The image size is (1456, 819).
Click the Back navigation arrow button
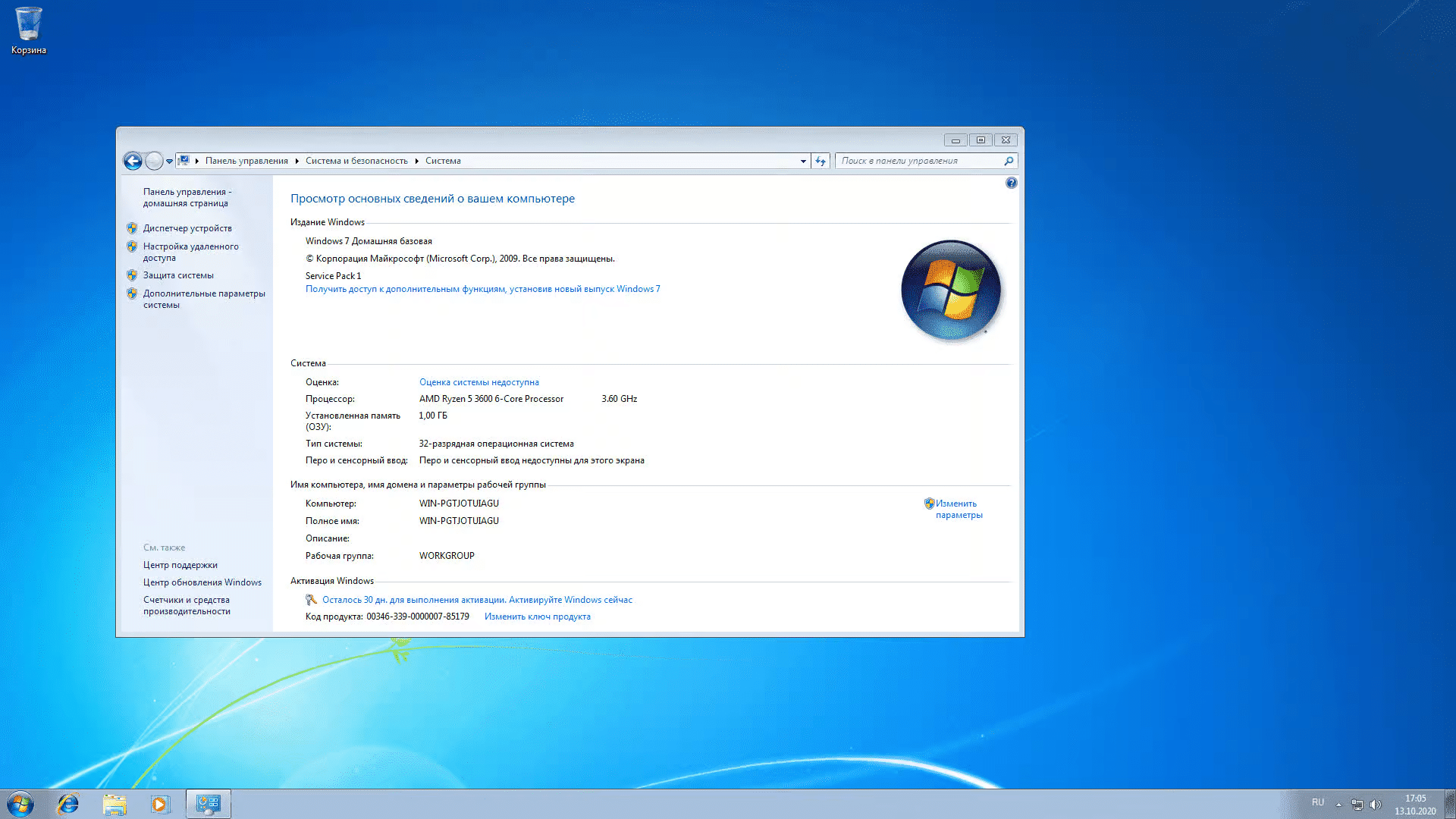(x=133, y=161)
